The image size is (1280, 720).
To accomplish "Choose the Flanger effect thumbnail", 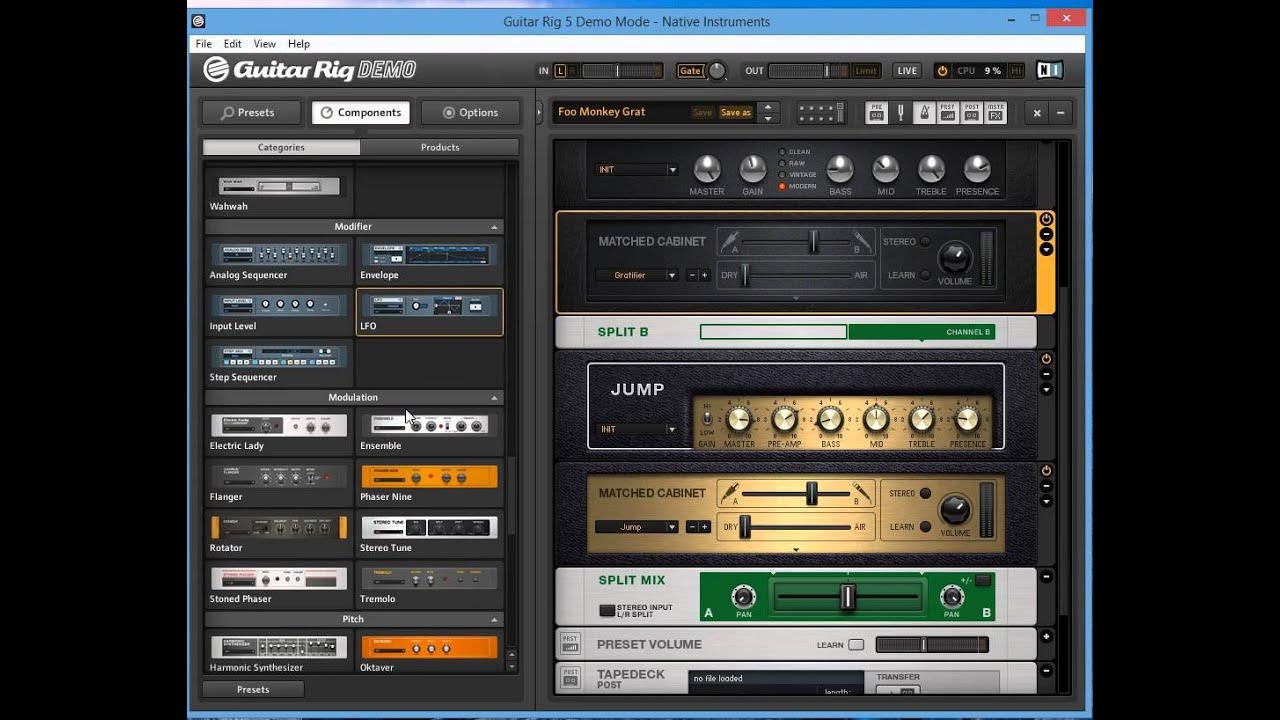I will point(279,483).
